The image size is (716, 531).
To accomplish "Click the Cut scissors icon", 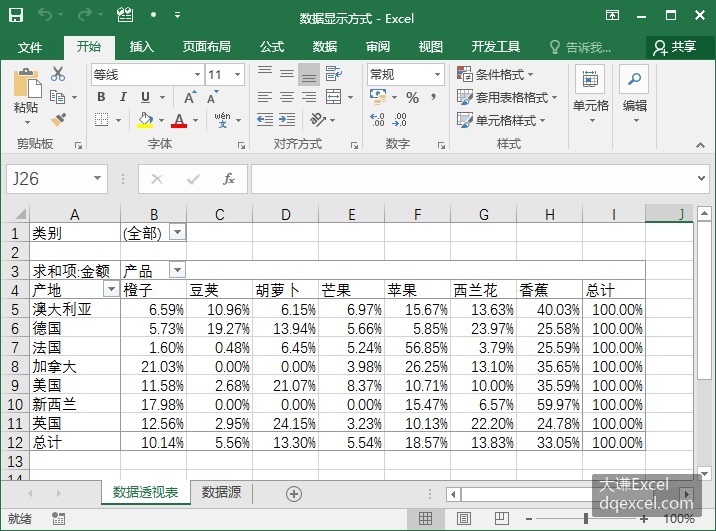I will [58, 74].
